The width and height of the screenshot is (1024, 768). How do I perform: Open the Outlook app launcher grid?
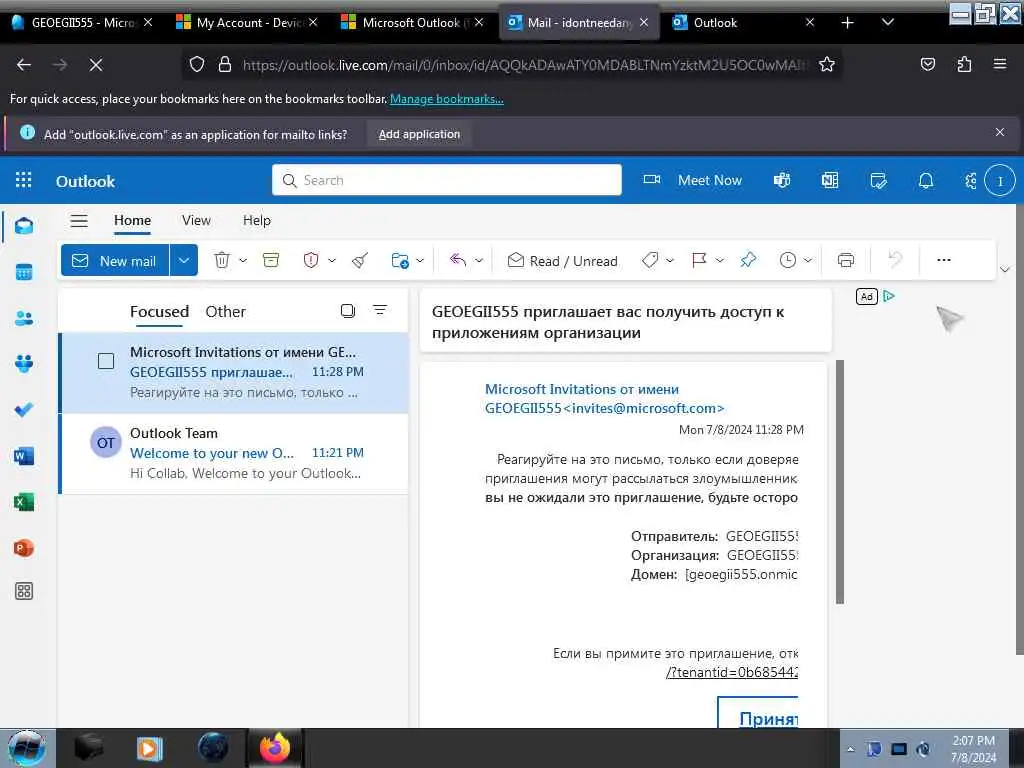tap(24, 180)
